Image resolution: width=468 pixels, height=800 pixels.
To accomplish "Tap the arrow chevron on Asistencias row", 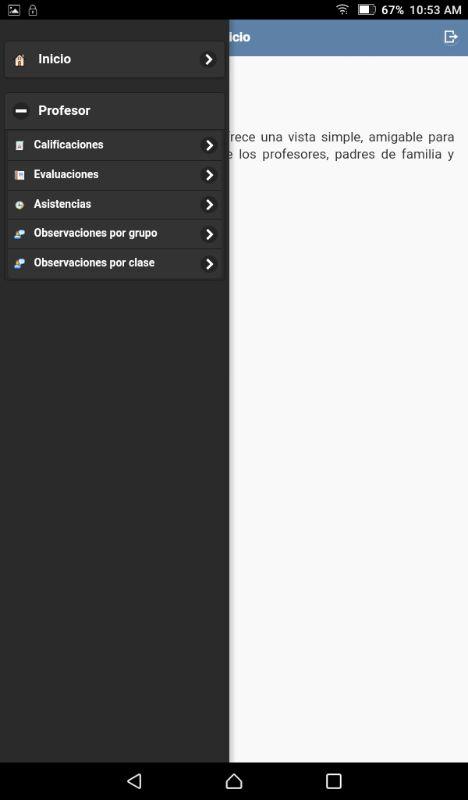I will coord(209,205).
